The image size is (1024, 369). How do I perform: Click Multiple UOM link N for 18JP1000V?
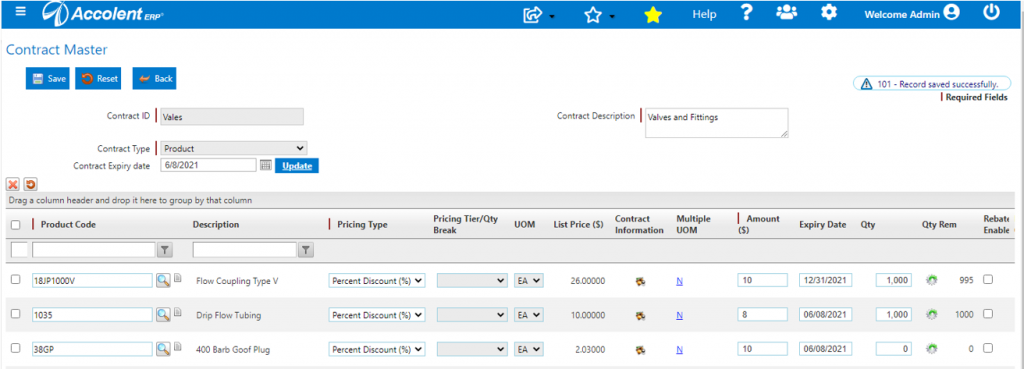click(679, 281)
